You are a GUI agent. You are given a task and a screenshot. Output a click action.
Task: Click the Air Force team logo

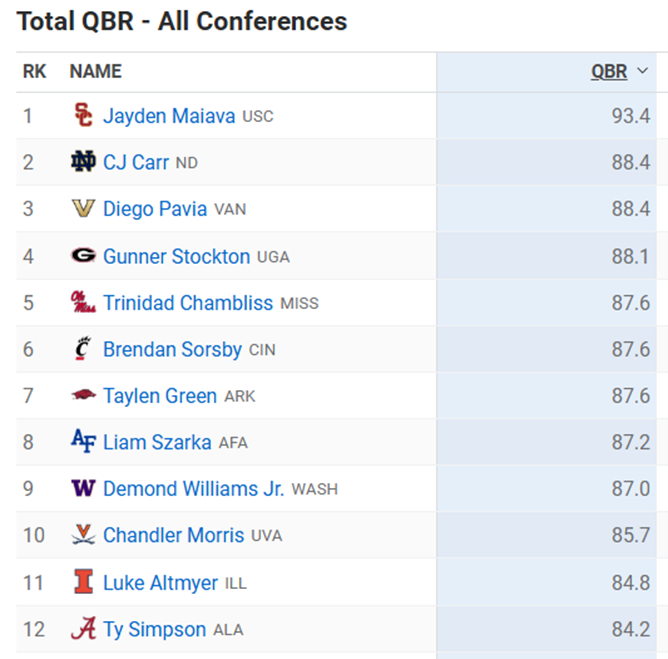[x=84, y=442]
